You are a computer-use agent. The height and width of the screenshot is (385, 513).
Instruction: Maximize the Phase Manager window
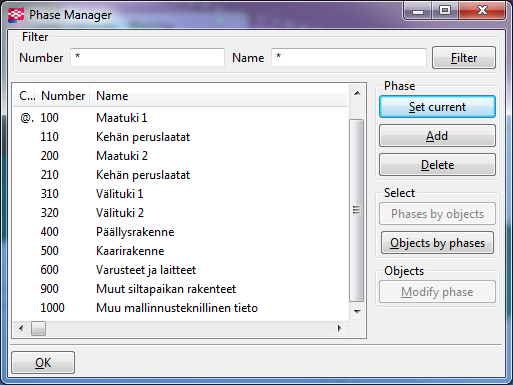[x=445, y=11]
